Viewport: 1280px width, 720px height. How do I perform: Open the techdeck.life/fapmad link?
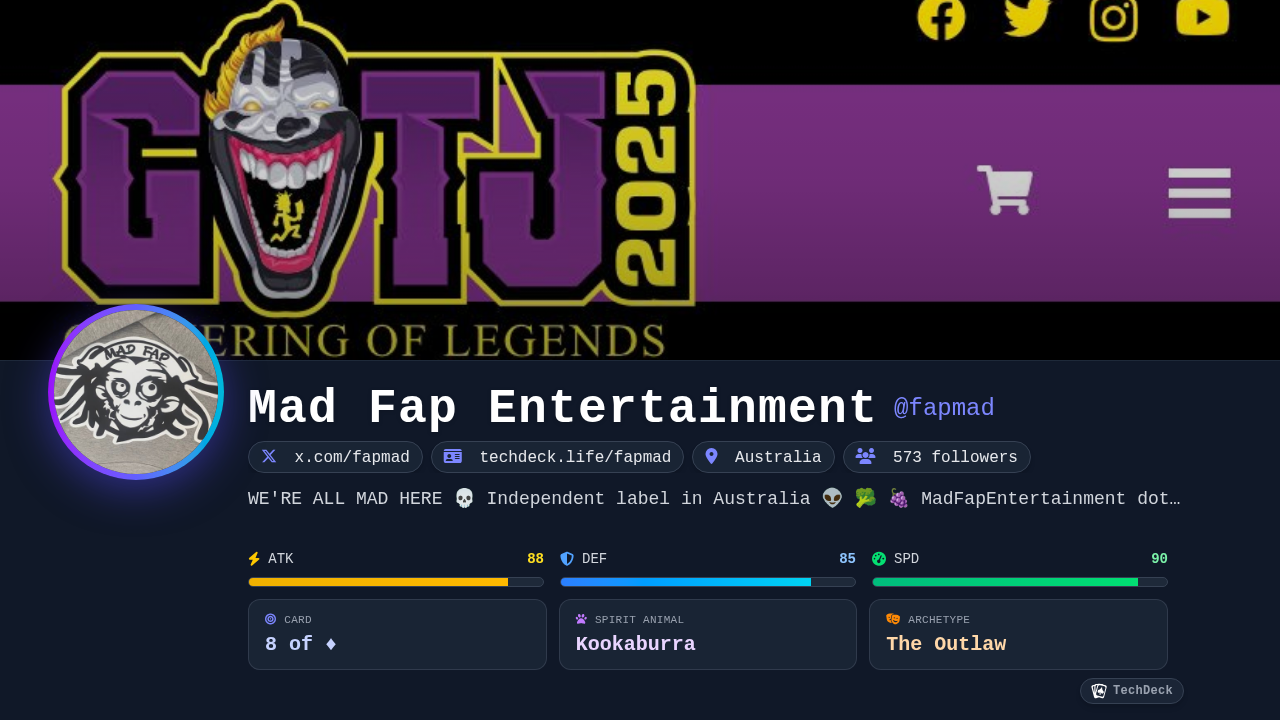[x=557, y=457]
